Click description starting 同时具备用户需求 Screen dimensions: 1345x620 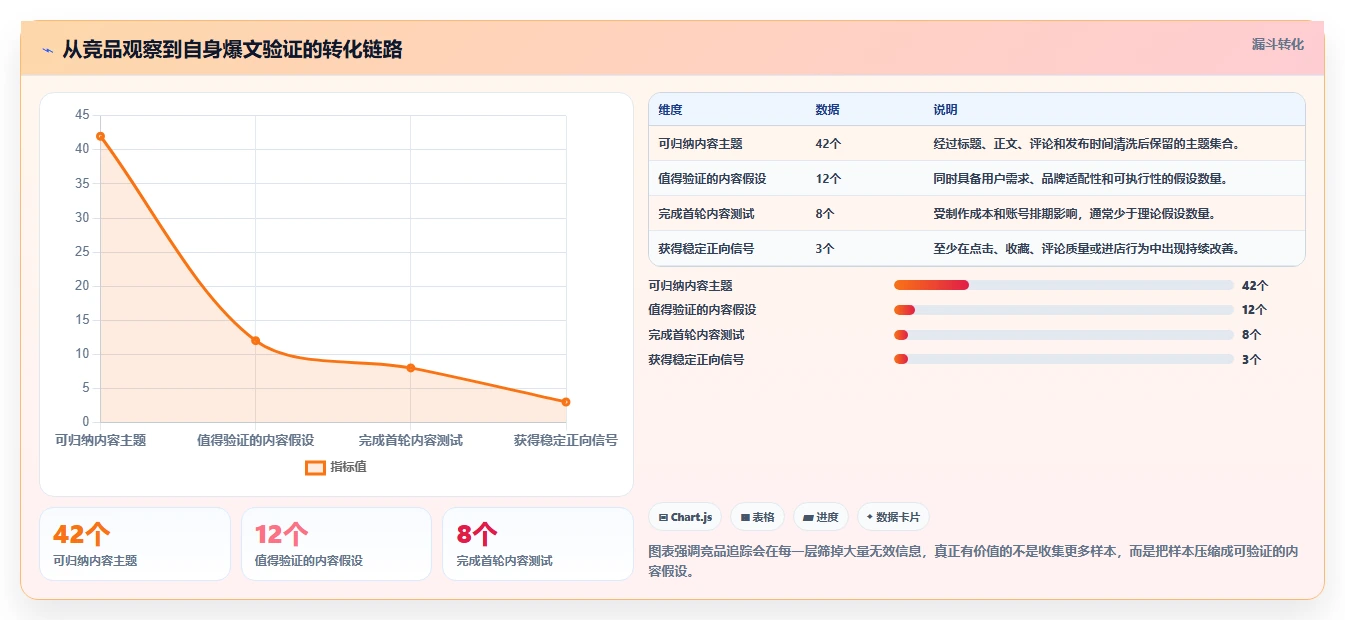(x=1080, y=179)
